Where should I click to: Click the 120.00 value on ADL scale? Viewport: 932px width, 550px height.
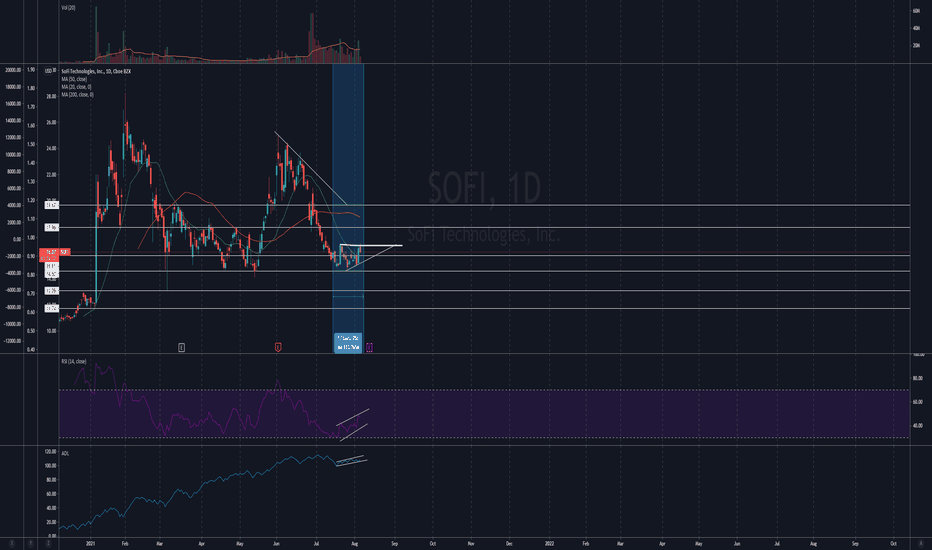[x=51, y=452]
